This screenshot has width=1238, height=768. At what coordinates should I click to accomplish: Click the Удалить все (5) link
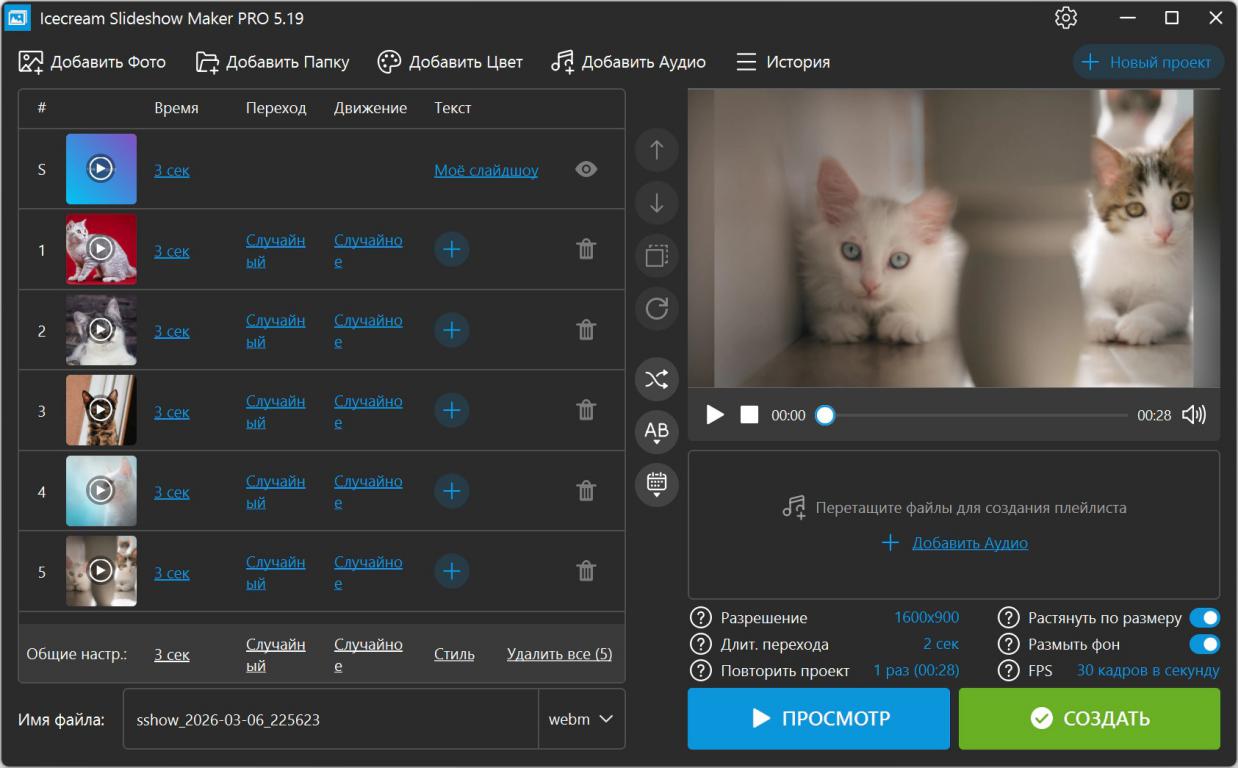[x=559, y=655]
